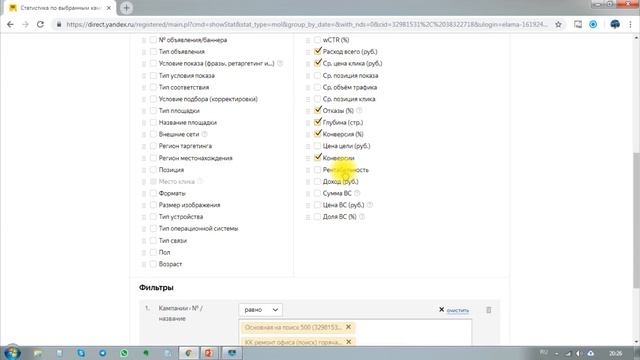Switch to the Chrome window in the taskbar

(189, 353)
